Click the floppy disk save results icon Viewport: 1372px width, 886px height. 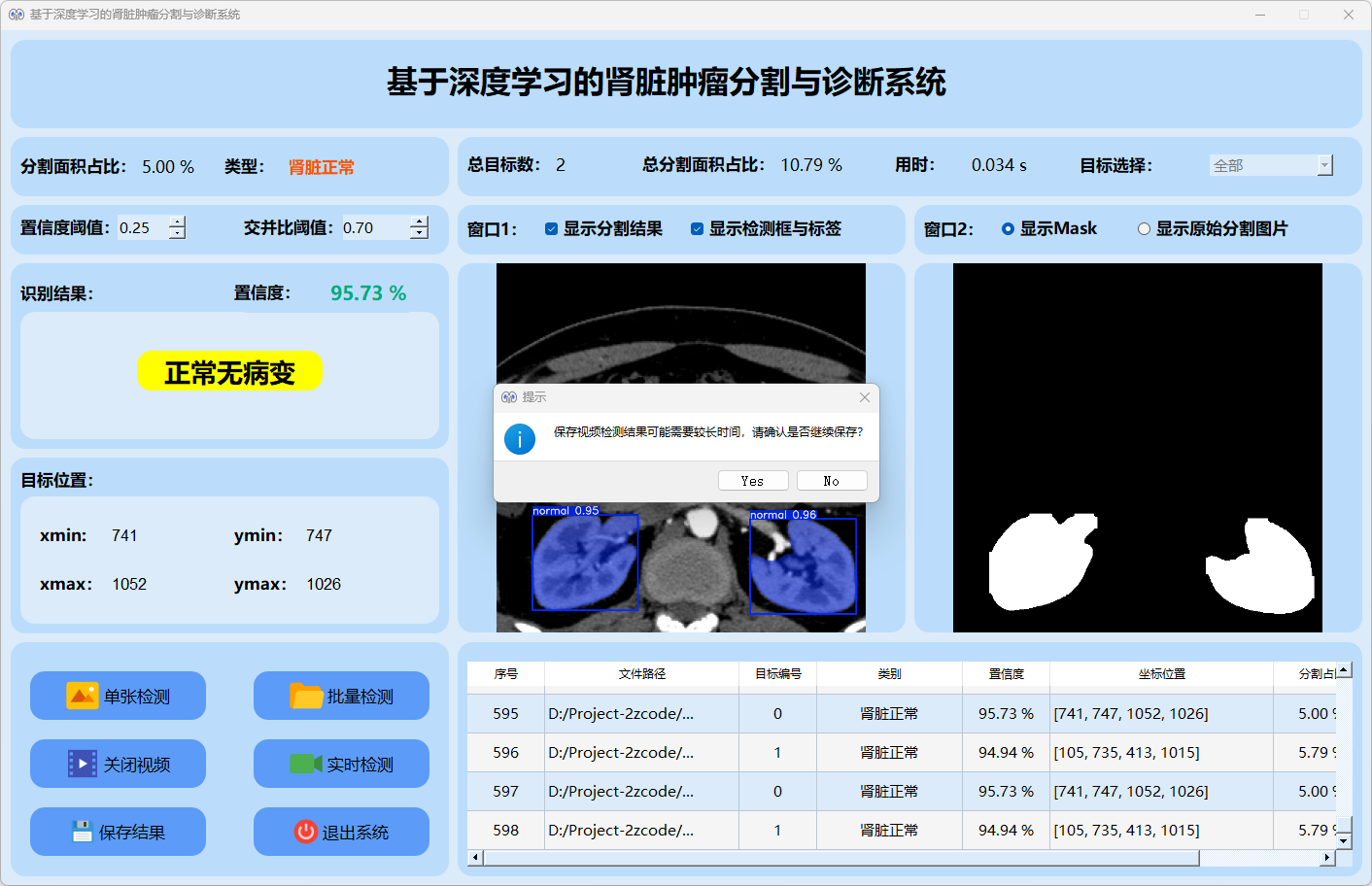pyautogui.click(x=82, y=832)
